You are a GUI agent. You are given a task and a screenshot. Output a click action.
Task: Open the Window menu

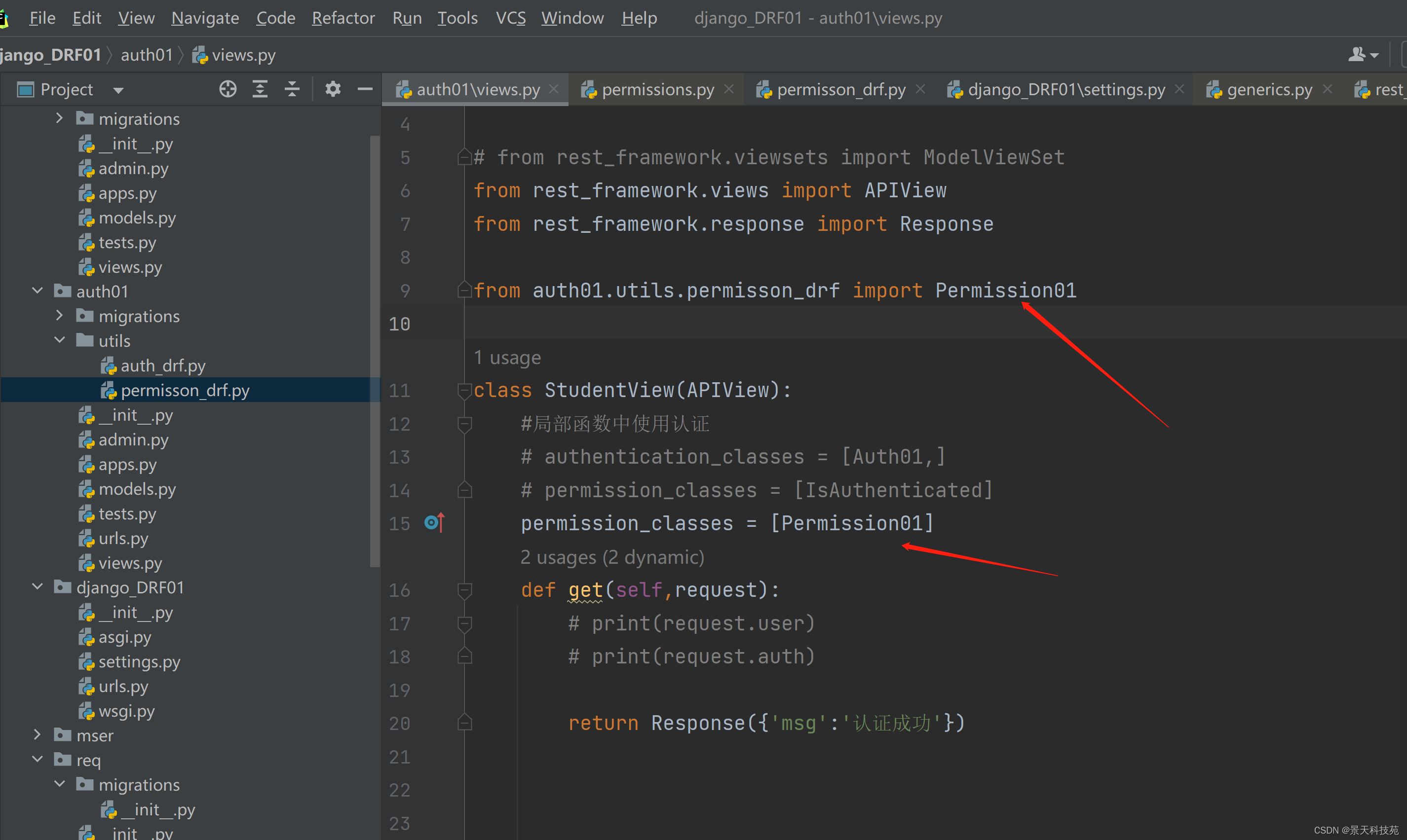point(572,18)
